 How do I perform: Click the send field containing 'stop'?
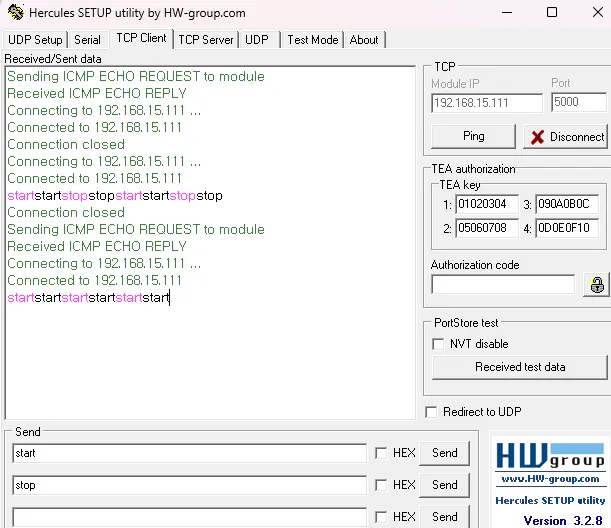[x=189, y=485]
